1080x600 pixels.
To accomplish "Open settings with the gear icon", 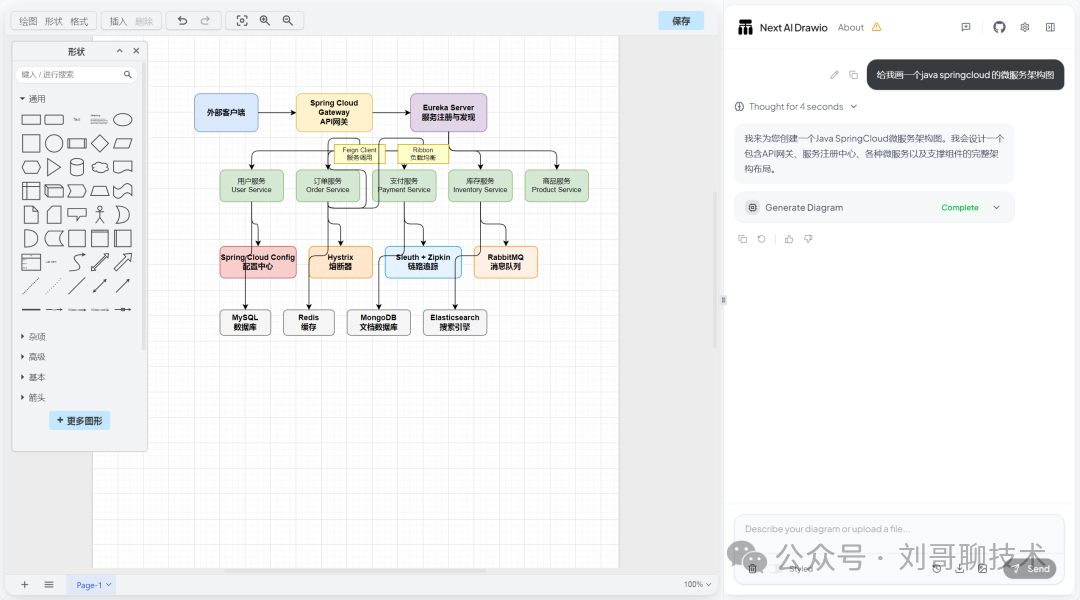I will click(x=1025, y=28).
